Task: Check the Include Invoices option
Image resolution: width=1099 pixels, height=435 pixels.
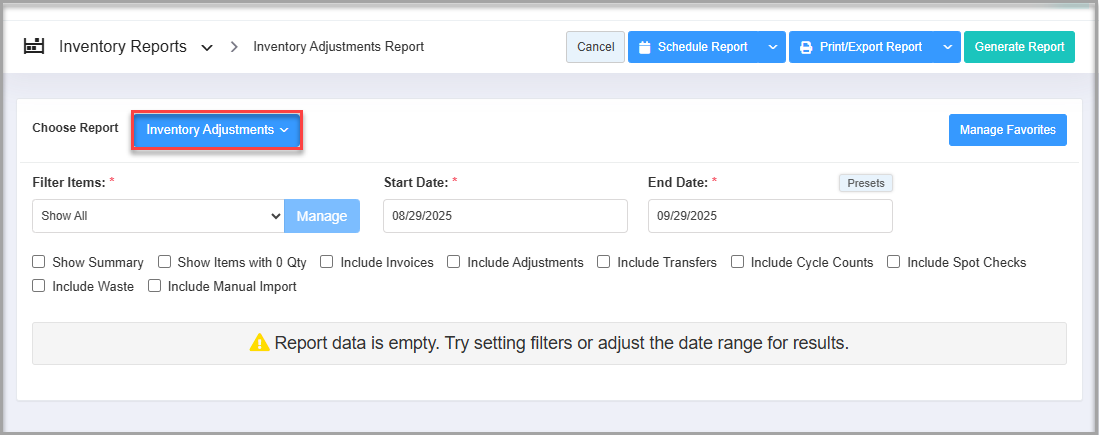Action: (327, 262)
